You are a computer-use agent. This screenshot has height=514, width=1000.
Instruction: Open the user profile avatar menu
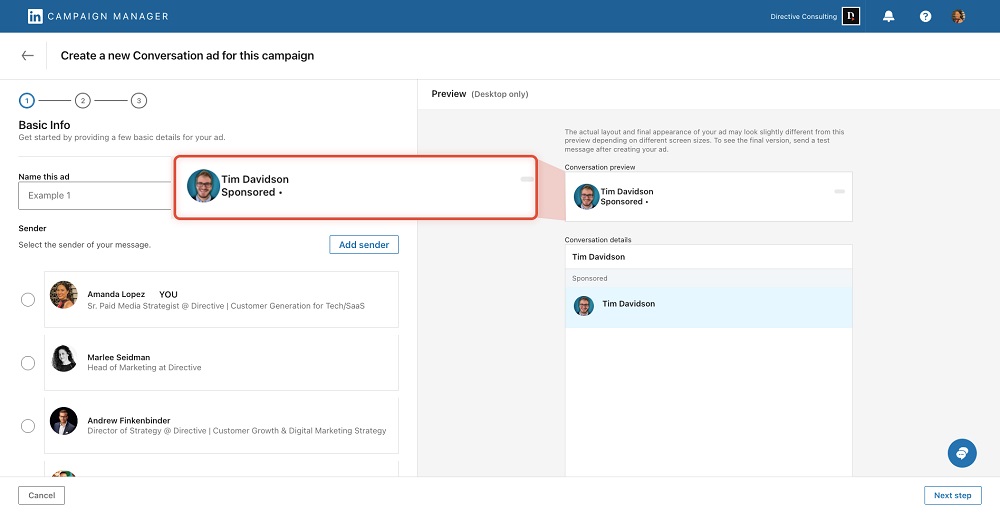click(x=958, y=17)
